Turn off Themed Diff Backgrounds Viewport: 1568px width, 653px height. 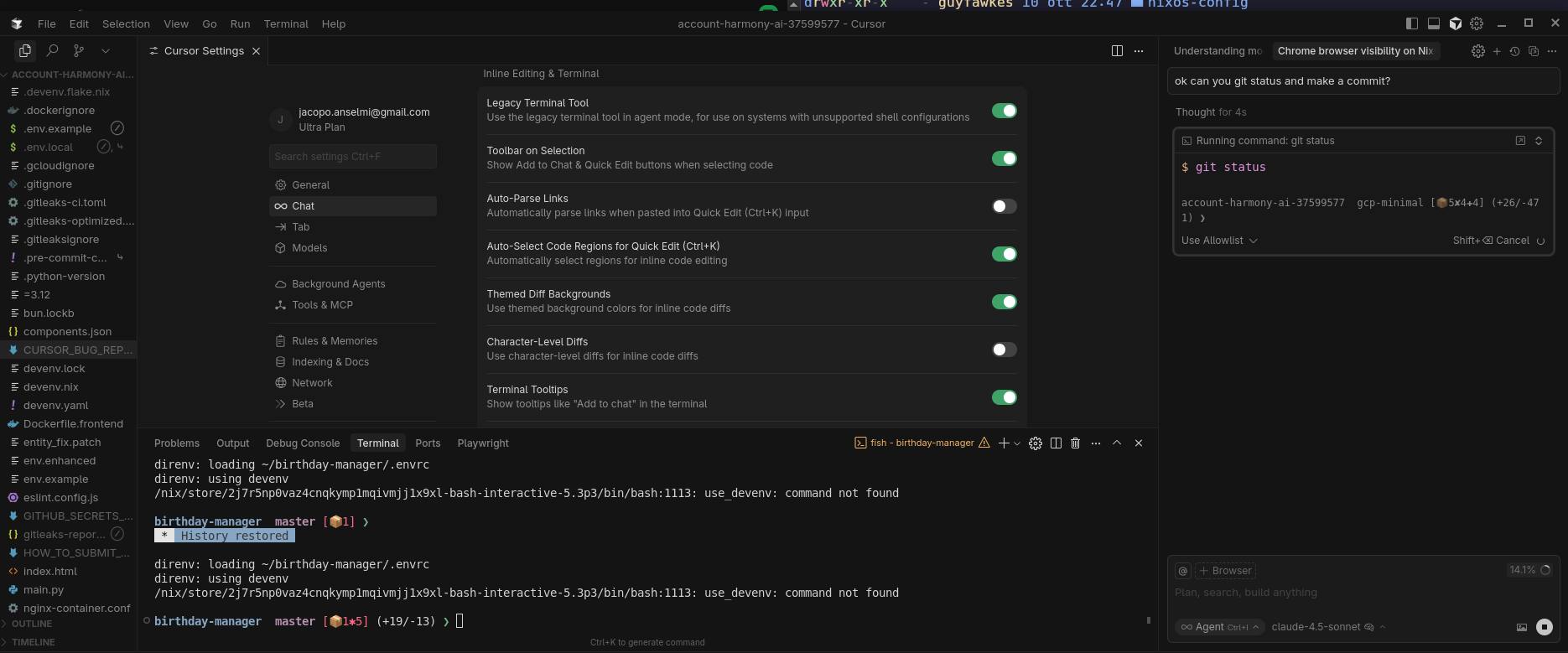pos(1005,302)
